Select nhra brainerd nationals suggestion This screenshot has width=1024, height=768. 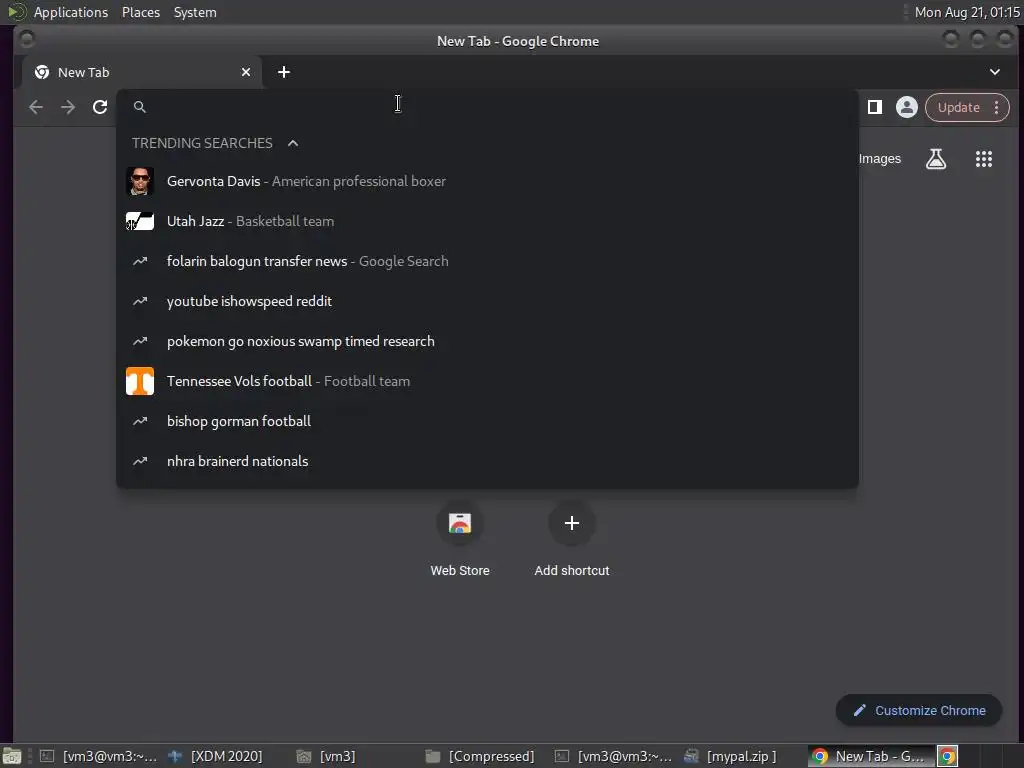(x=487, y=461)
